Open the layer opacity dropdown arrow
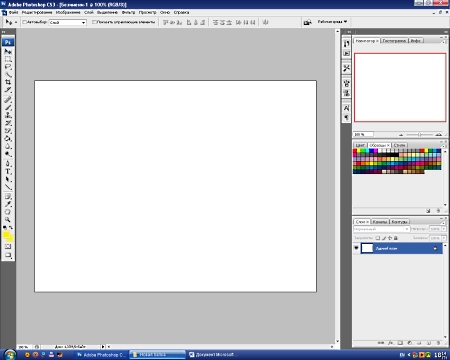 (444, 229)
